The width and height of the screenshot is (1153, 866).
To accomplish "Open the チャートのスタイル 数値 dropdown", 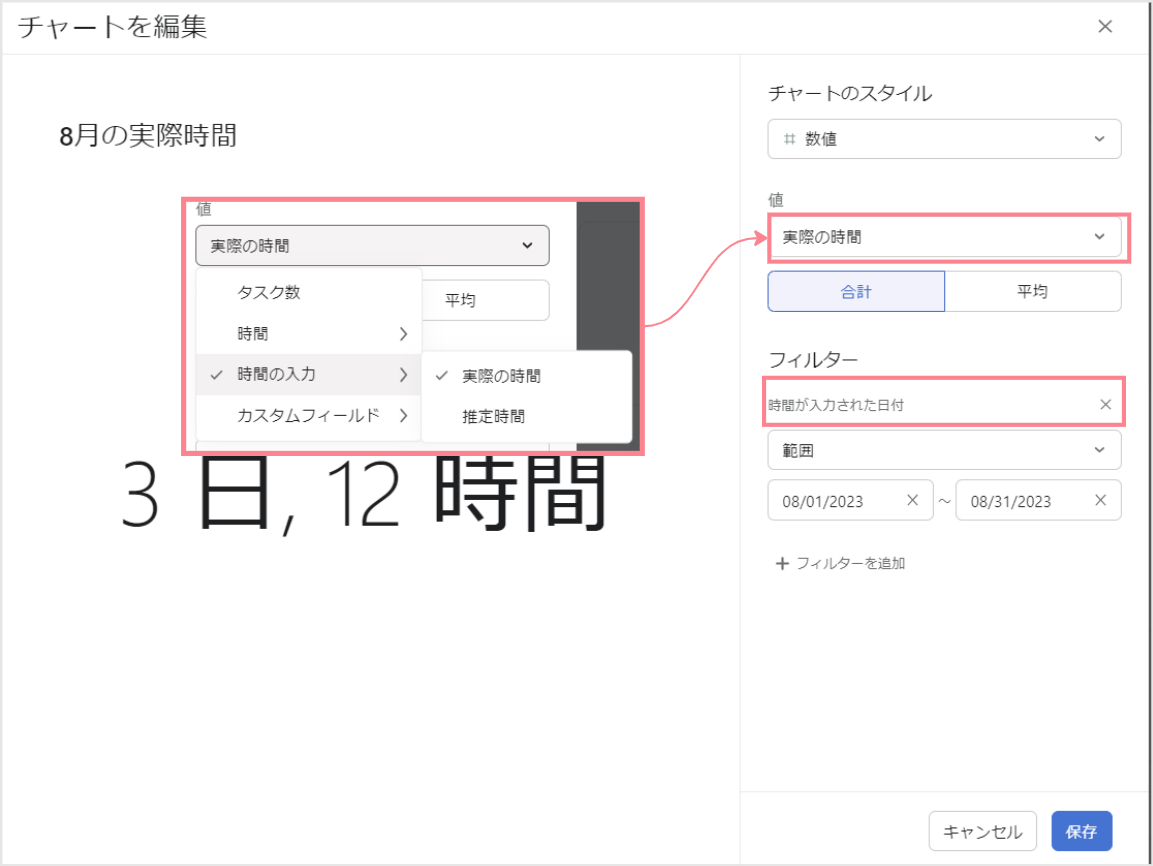I will (x=944, y=139).
